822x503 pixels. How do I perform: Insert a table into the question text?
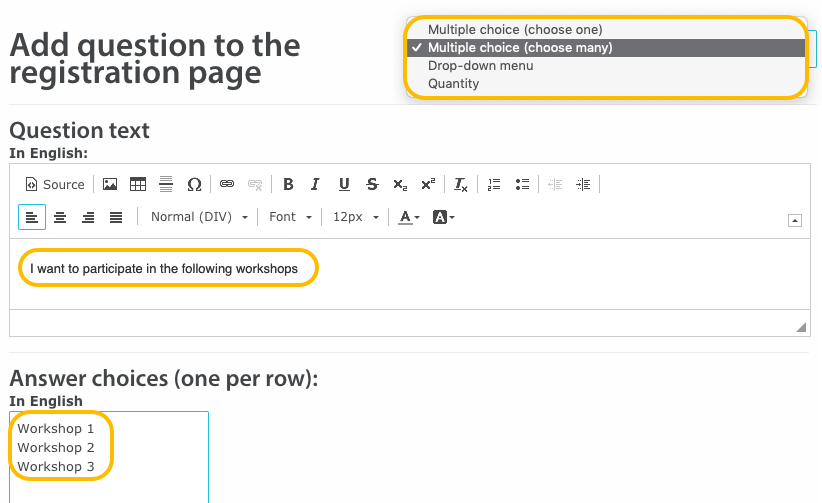coord(138,184)
